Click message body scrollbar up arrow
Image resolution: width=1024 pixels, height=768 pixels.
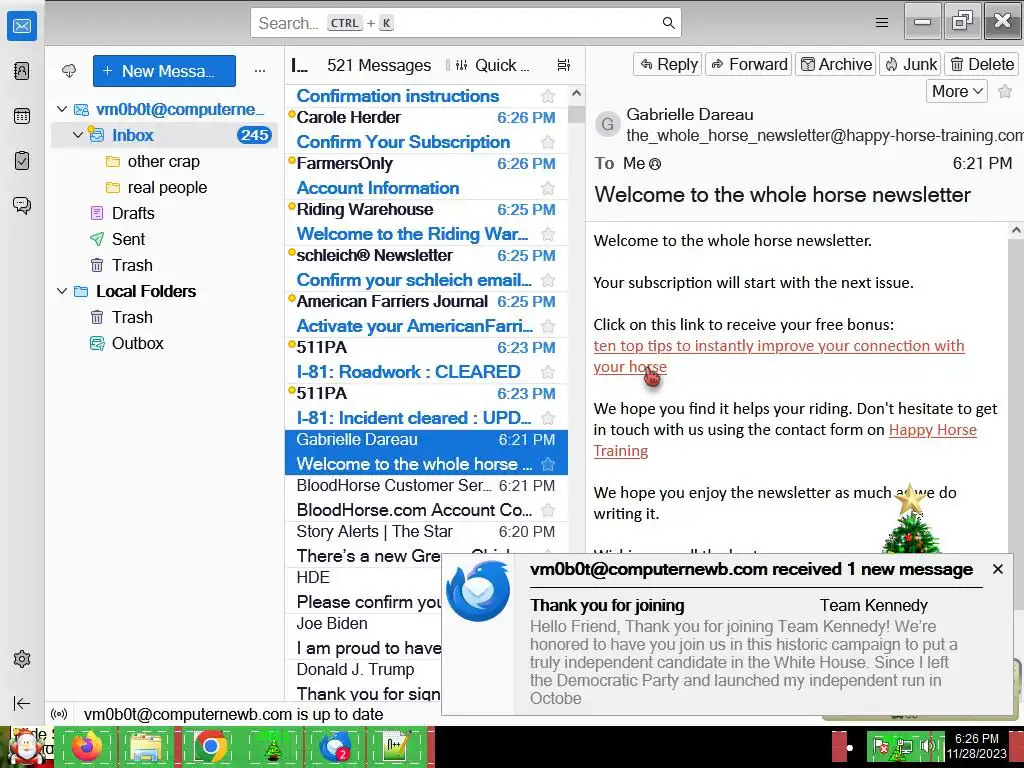click(x=1016, y=230)
